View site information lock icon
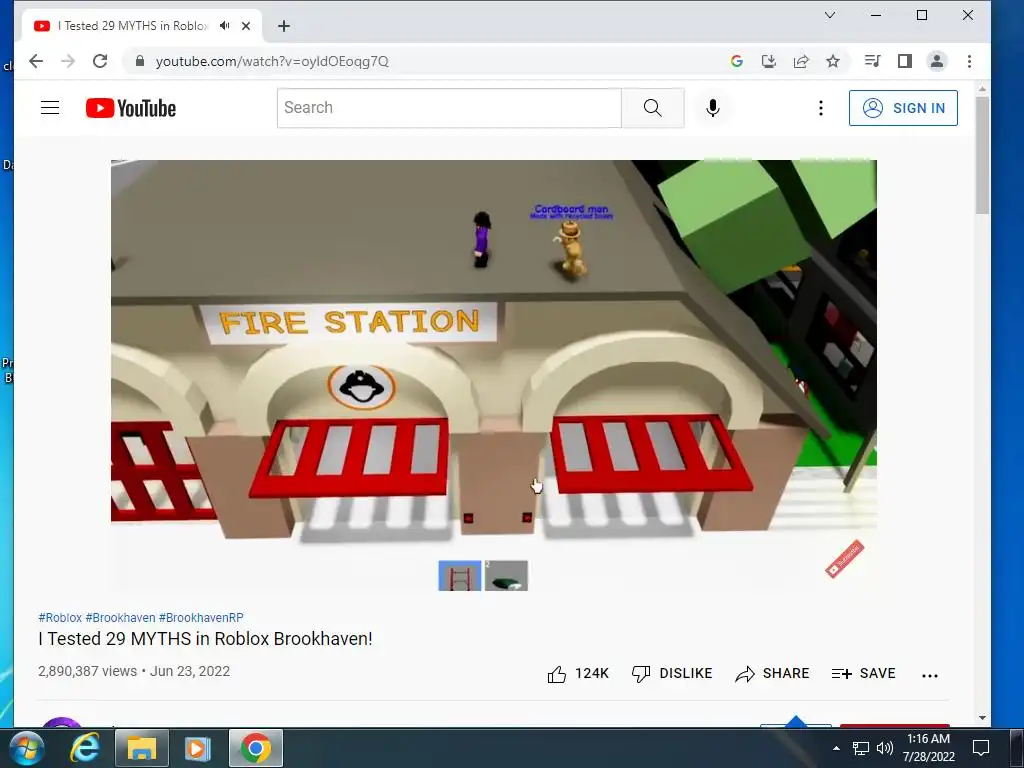 click(139, 61)
